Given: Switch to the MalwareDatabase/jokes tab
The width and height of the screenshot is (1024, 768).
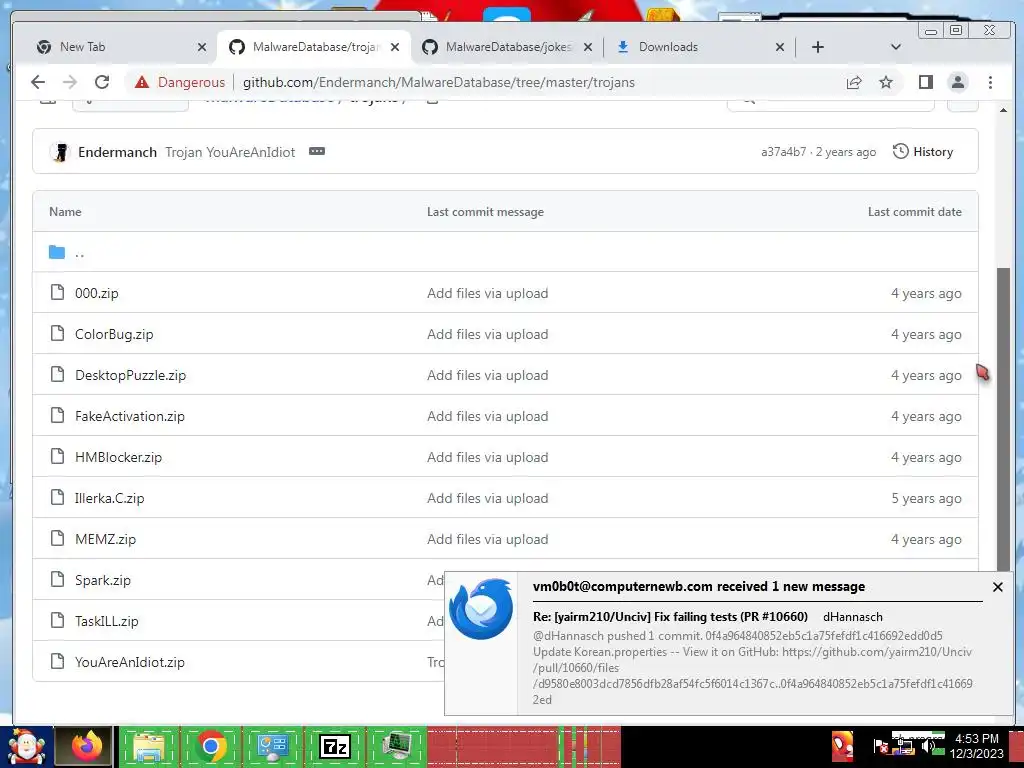Looking at the screenshot, I should (508, 47).
